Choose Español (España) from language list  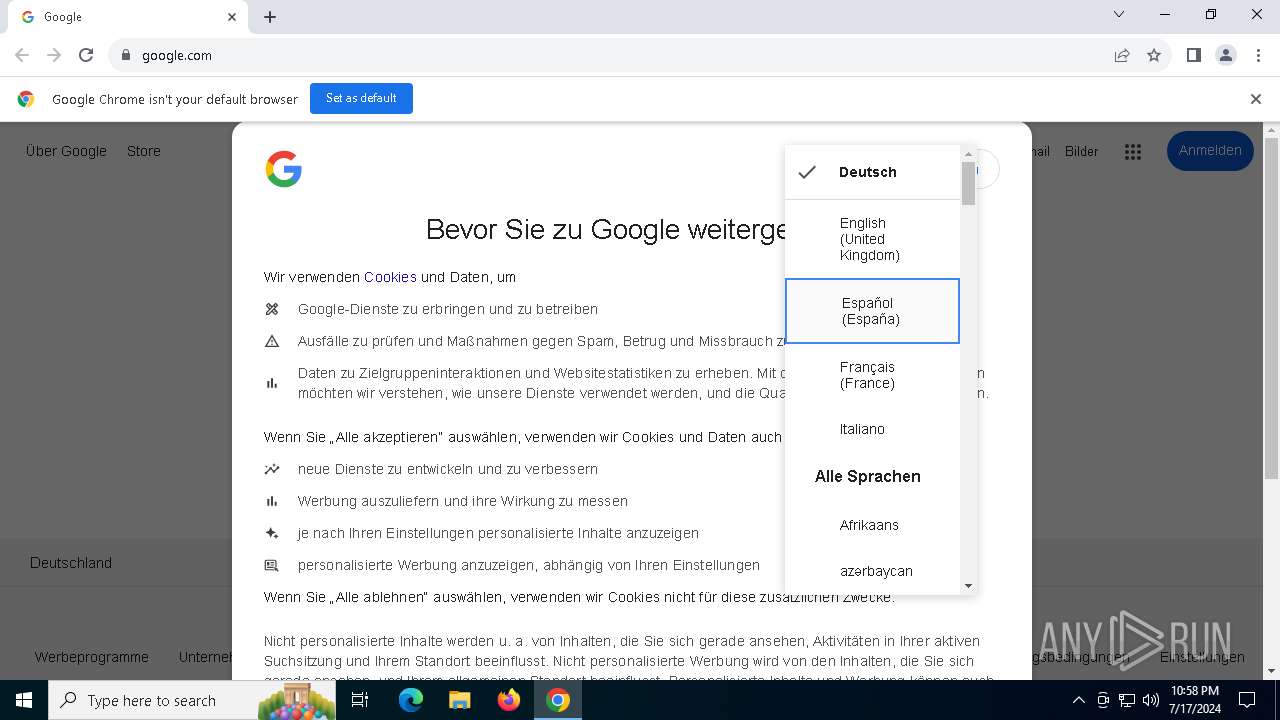pyautogui.click(x=872, y=311)
